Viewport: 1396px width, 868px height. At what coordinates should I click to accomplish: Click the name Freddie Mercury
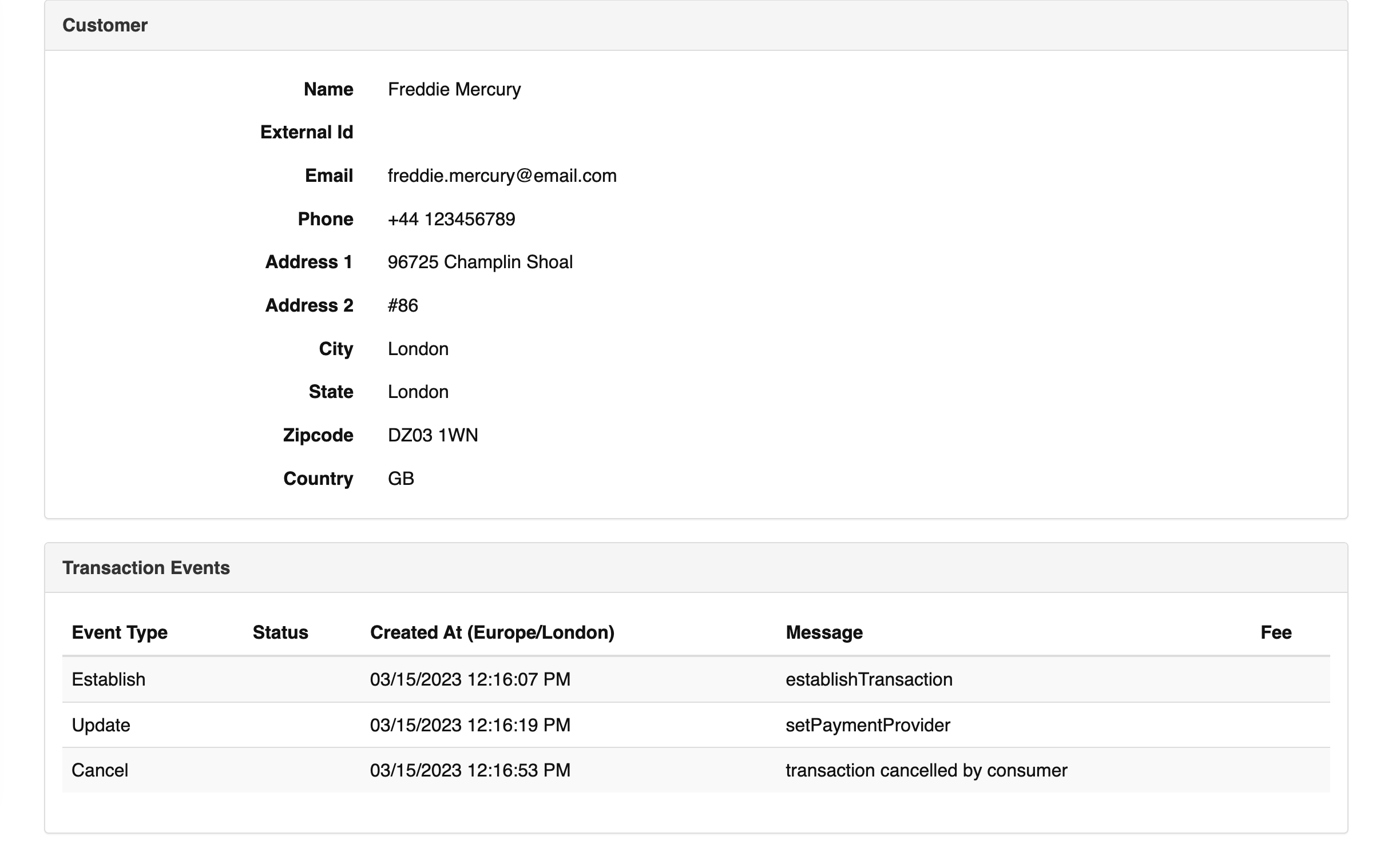[x=454, y=90]
